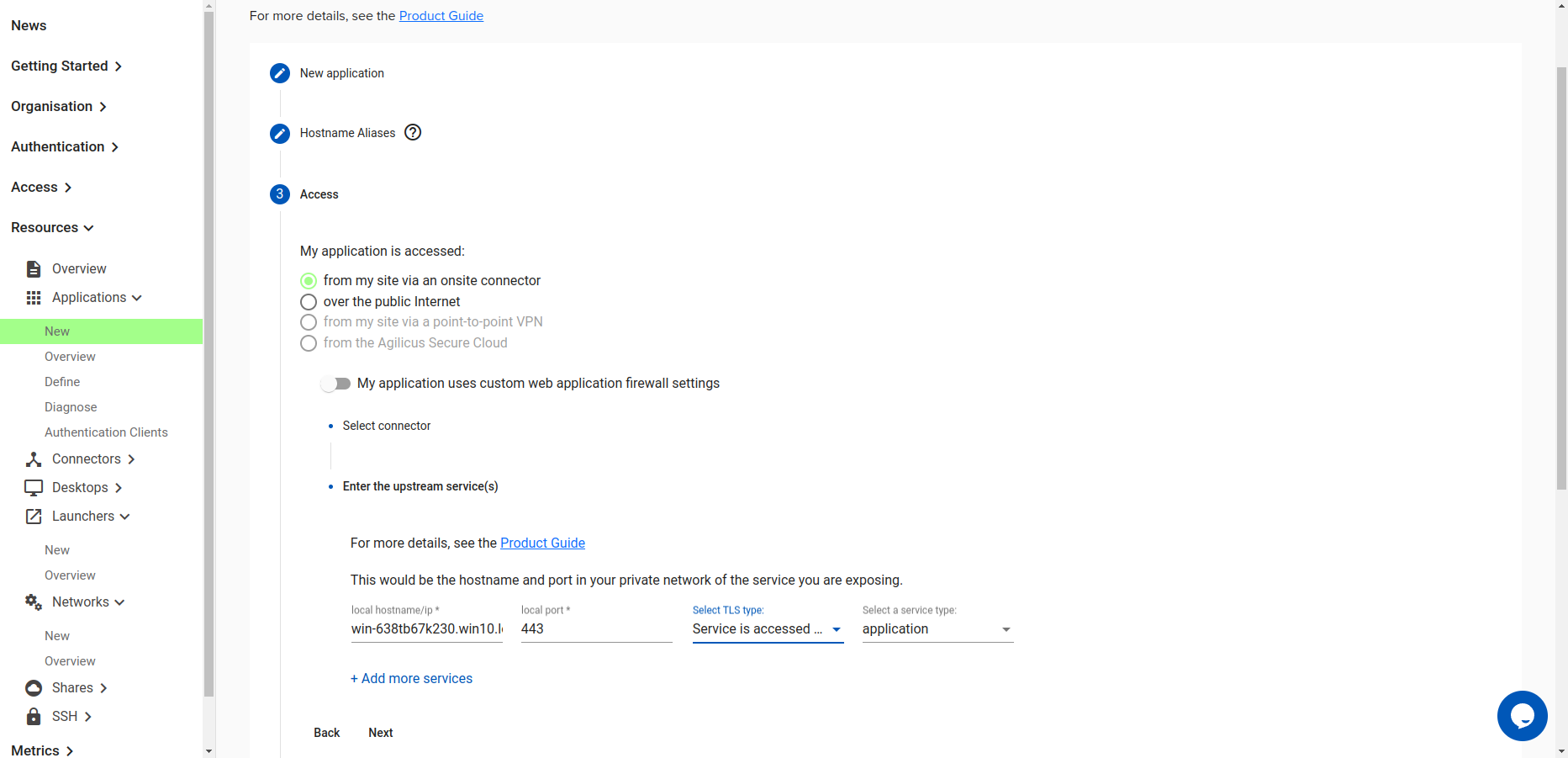Open the chat support bubble
Viewport: 1568px width, 758px height.
1522,716
